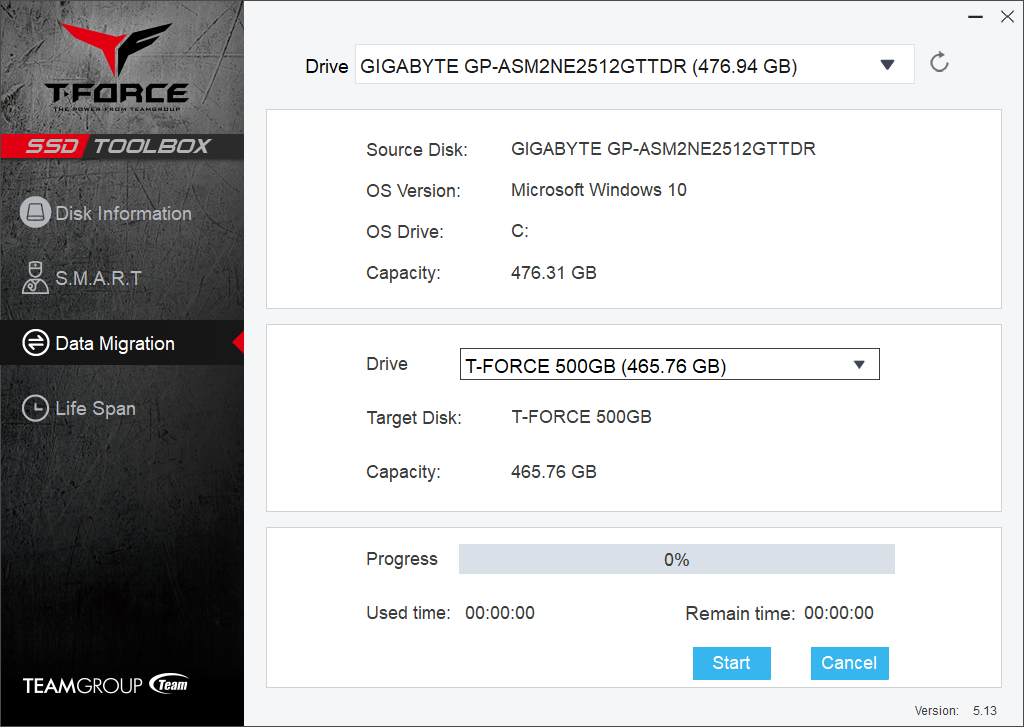The width and height of the screenshot is (1024, 727).
Task: Click the Used time value 00:00:00
Action: point(500,613)
